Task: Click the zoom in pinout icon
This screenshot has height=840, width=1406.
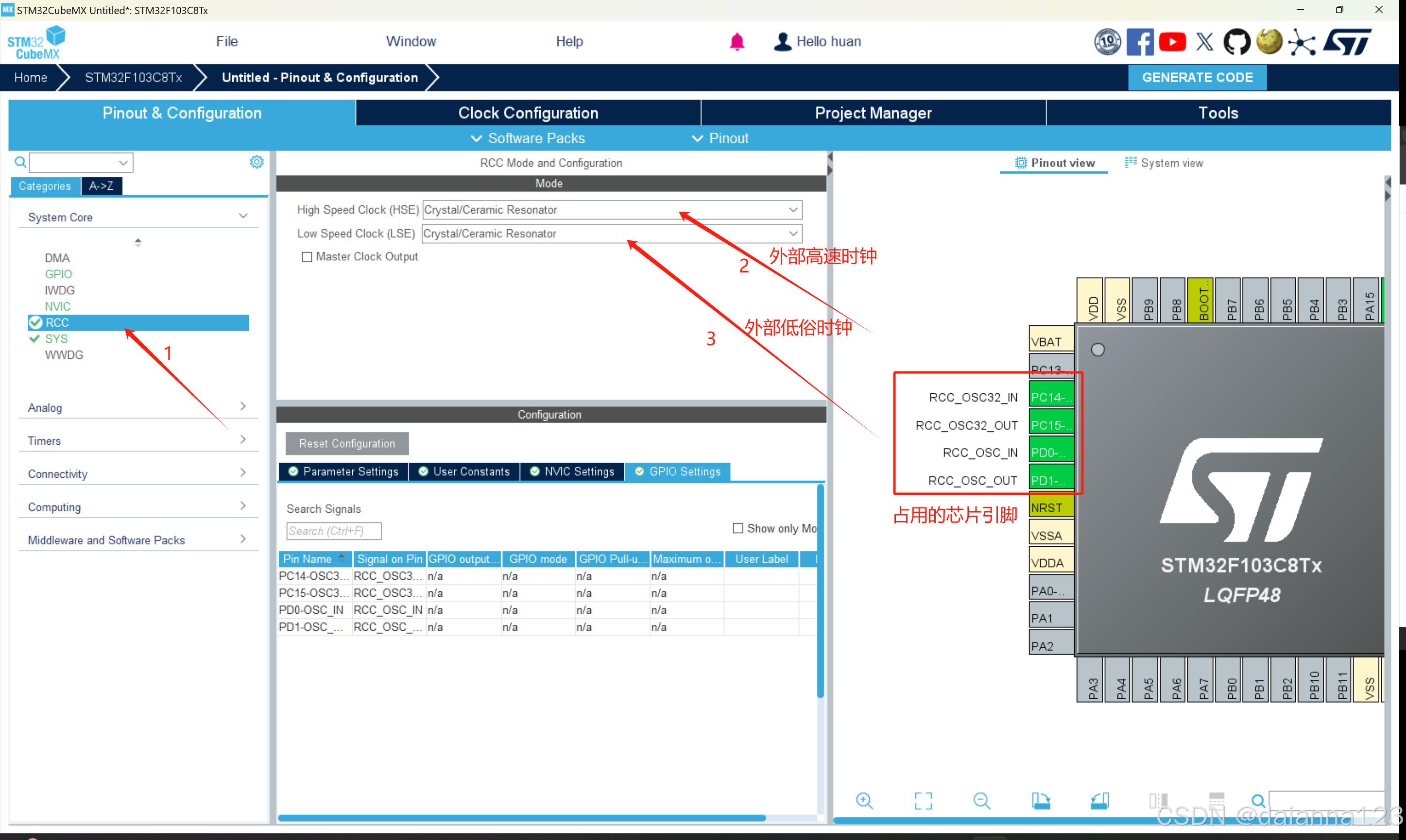Action: [864, 800]
